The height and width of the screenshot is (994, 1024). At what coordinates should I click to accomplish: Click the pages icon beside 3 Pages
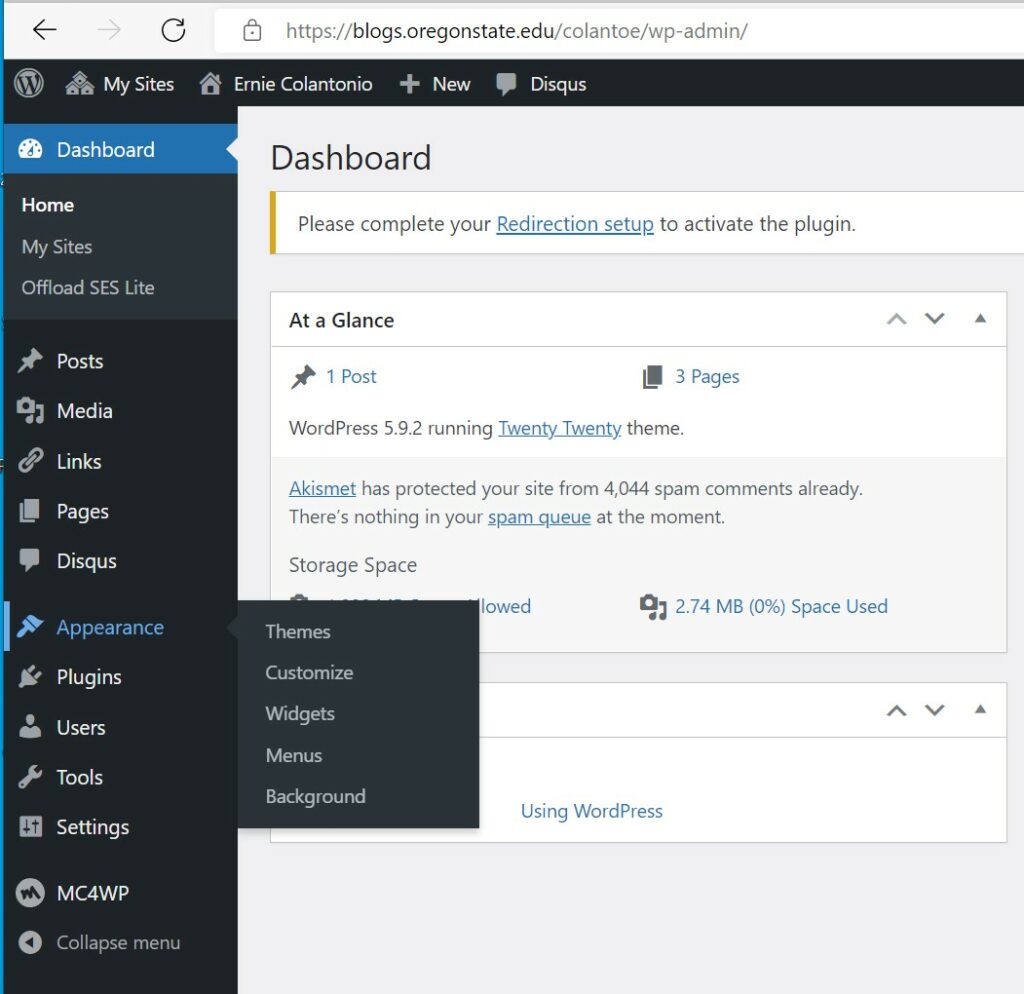pyautogui.click(x=652, y=377)
